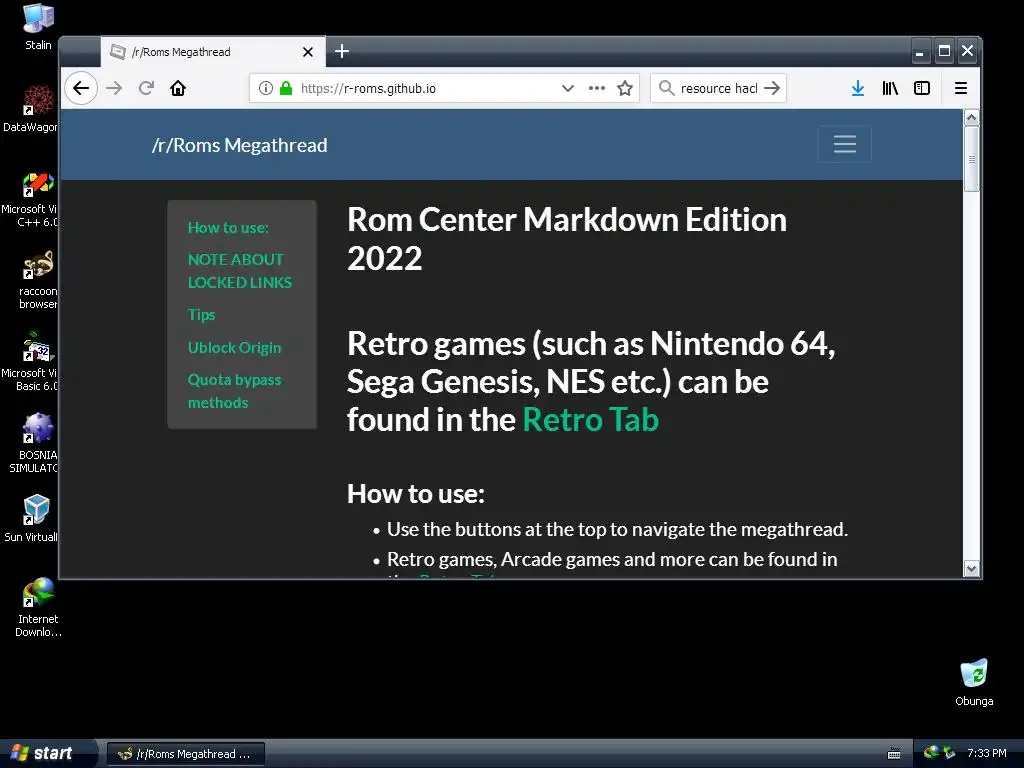Image resolution: width=1024 pixels, height=768 pixels.
Task: Click the /r/Roms Megathread taskbar button
Action: click(186, 754)
